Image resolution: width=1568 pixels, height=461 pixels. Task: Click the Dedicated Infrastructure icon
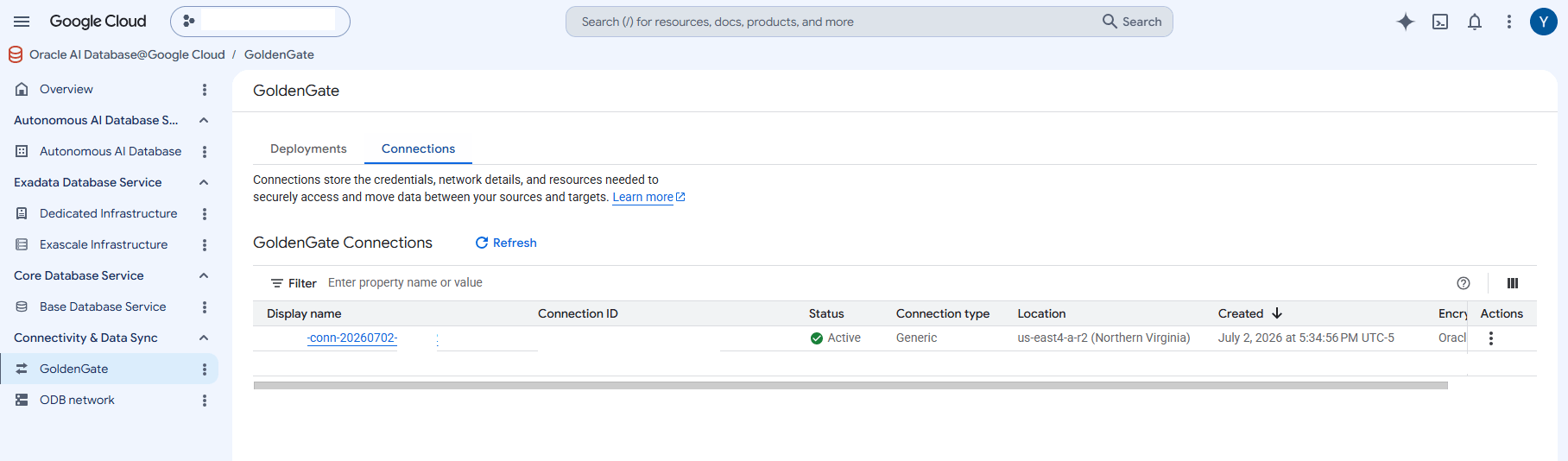point(22,213)
